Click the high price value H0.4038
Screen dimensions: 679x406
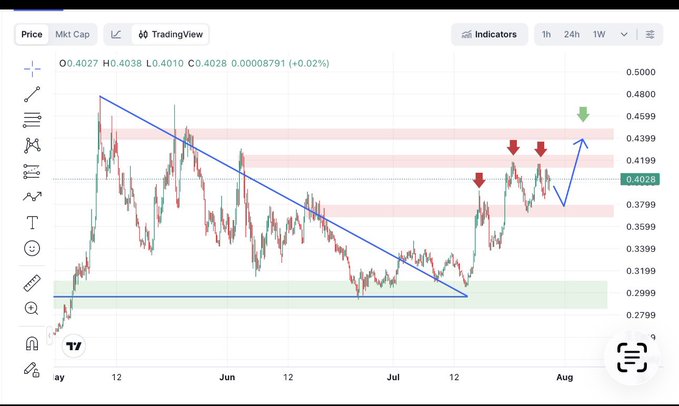tap(122, 63)
